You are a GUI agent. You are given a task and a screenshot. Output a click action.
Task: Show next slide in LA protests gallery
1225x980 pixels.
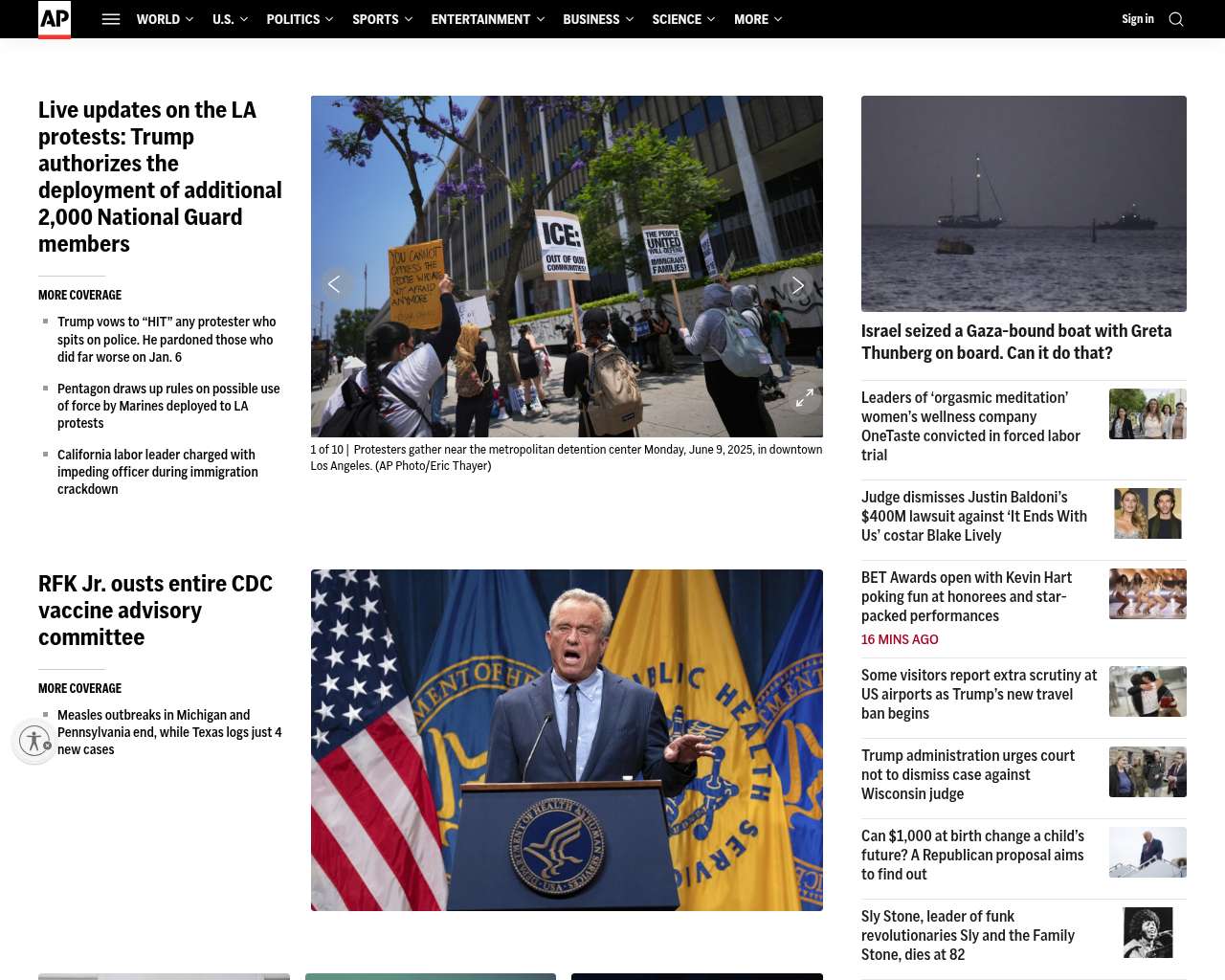click(797, 284)
